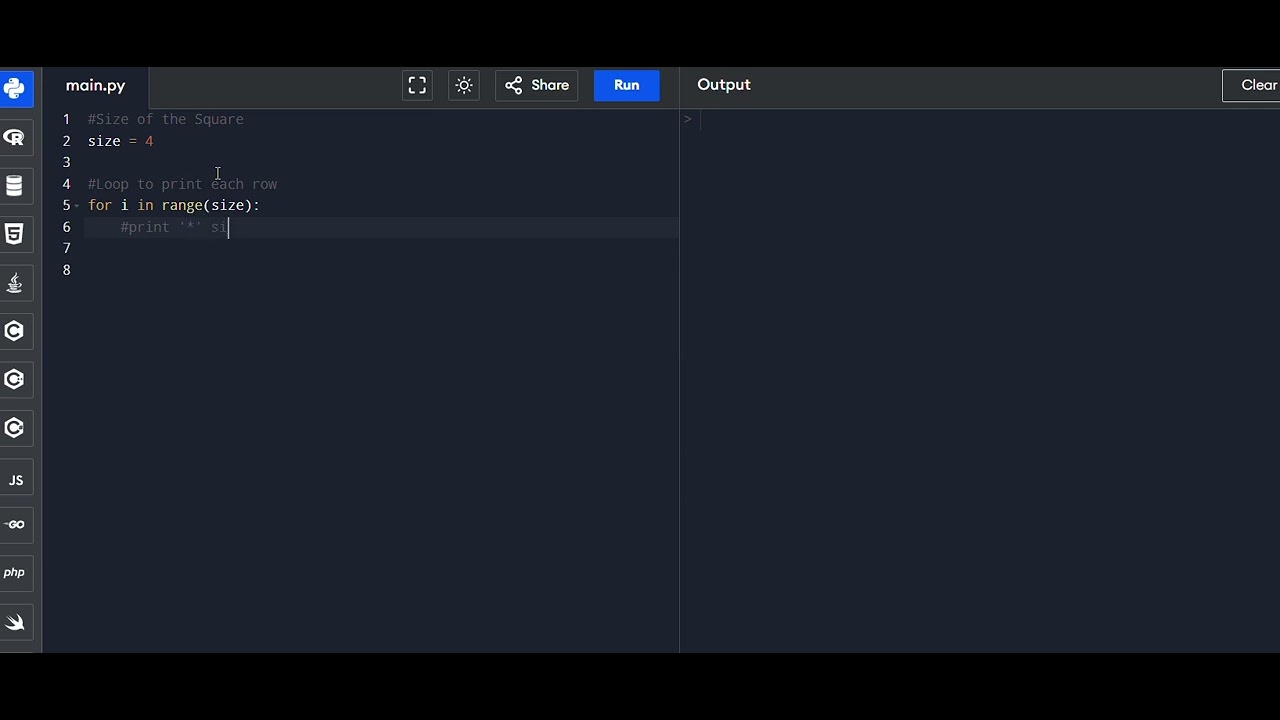Click line number 2 in the gutter
Viewport: 1280px width, 720px height.
pos(66,141)
